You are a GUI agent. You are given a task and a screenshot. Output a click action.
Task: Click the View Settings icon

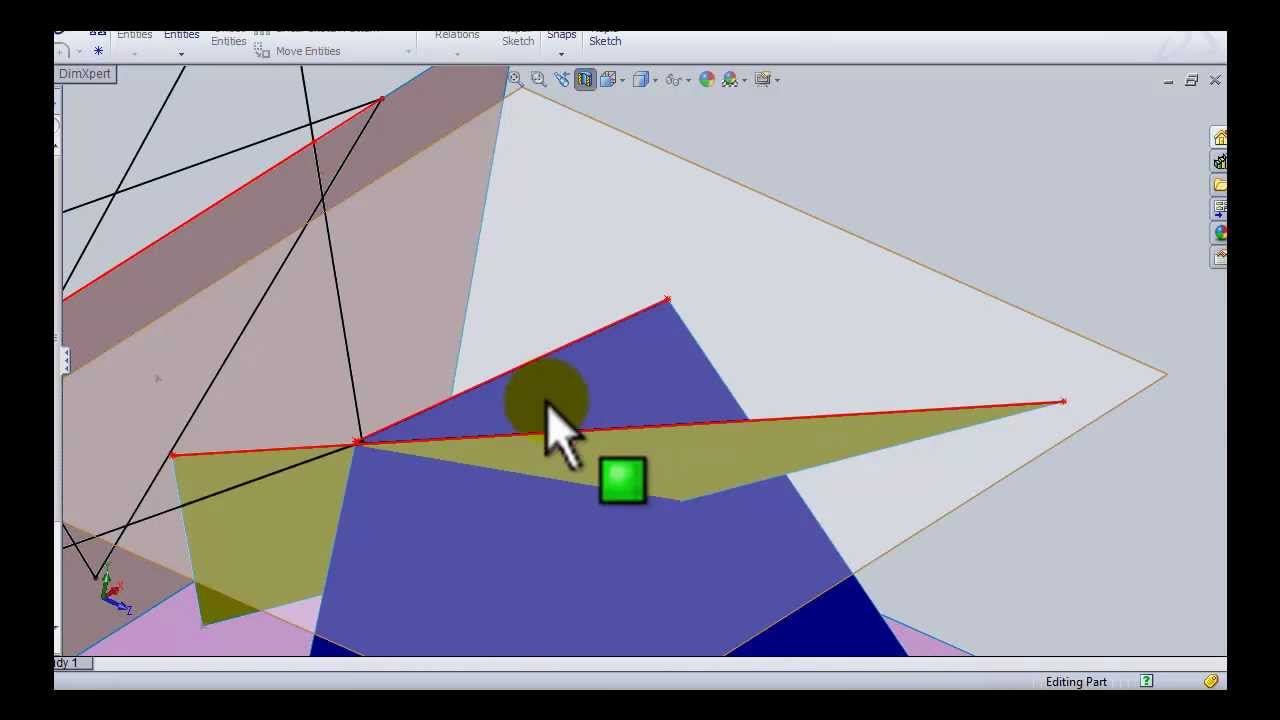762,79
